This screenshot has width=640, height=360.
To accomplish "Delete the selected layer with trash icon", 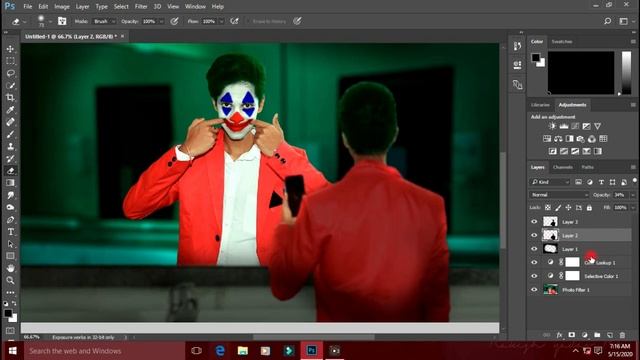I will point(622,335).
